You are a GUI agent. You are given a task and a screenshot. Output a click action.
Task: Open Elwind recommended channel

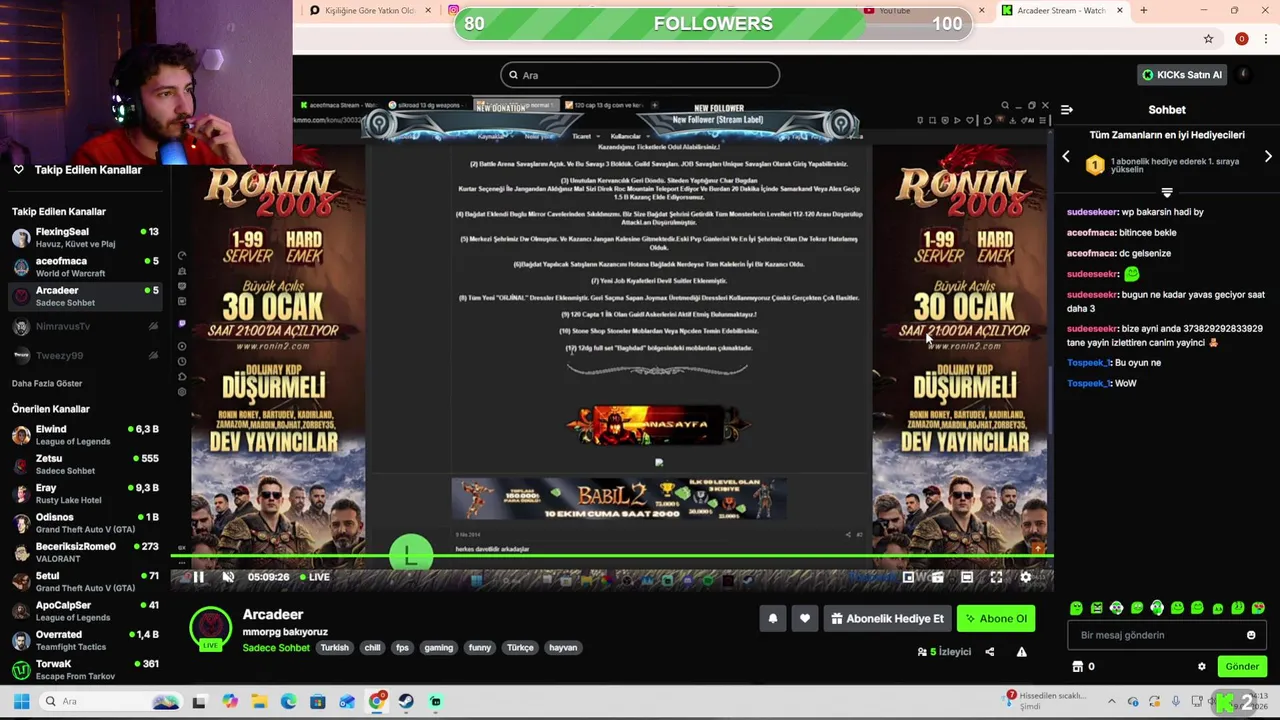click(x=85, y=435)
